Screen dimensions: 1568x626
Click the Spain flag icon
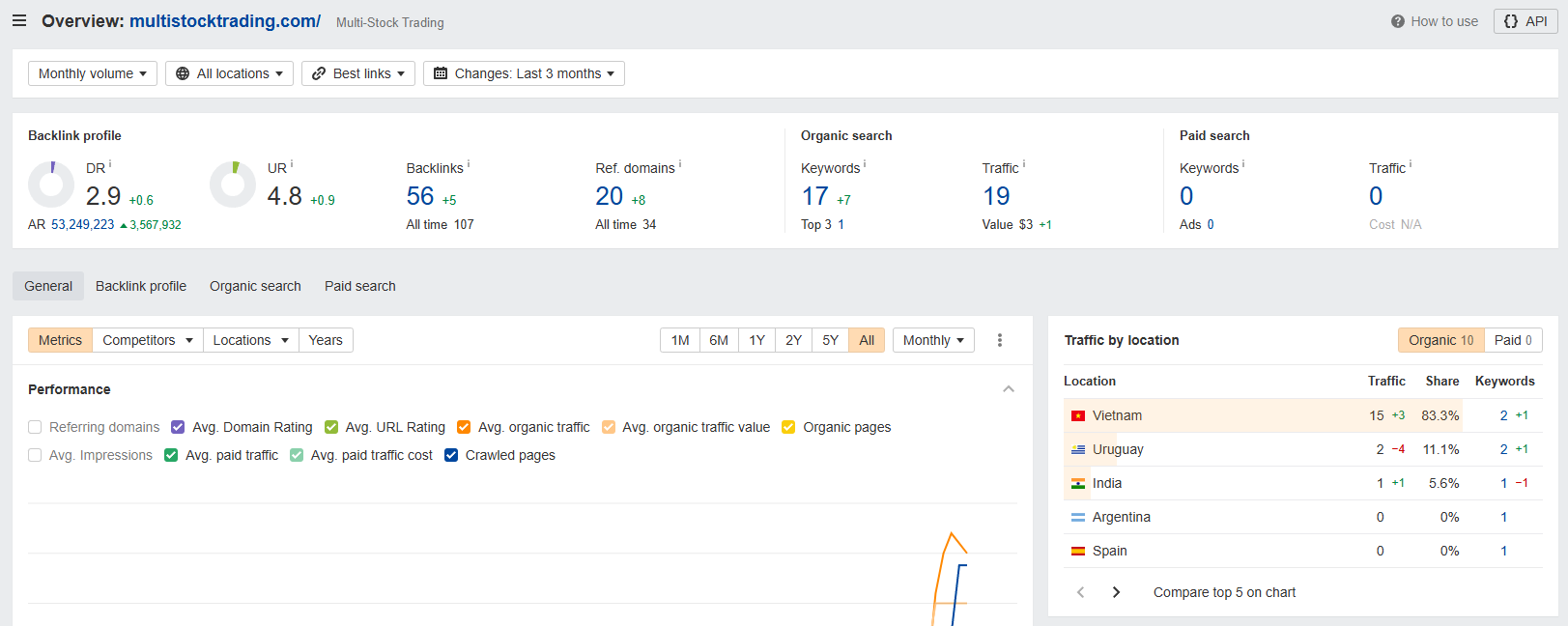pos(1078,552)
